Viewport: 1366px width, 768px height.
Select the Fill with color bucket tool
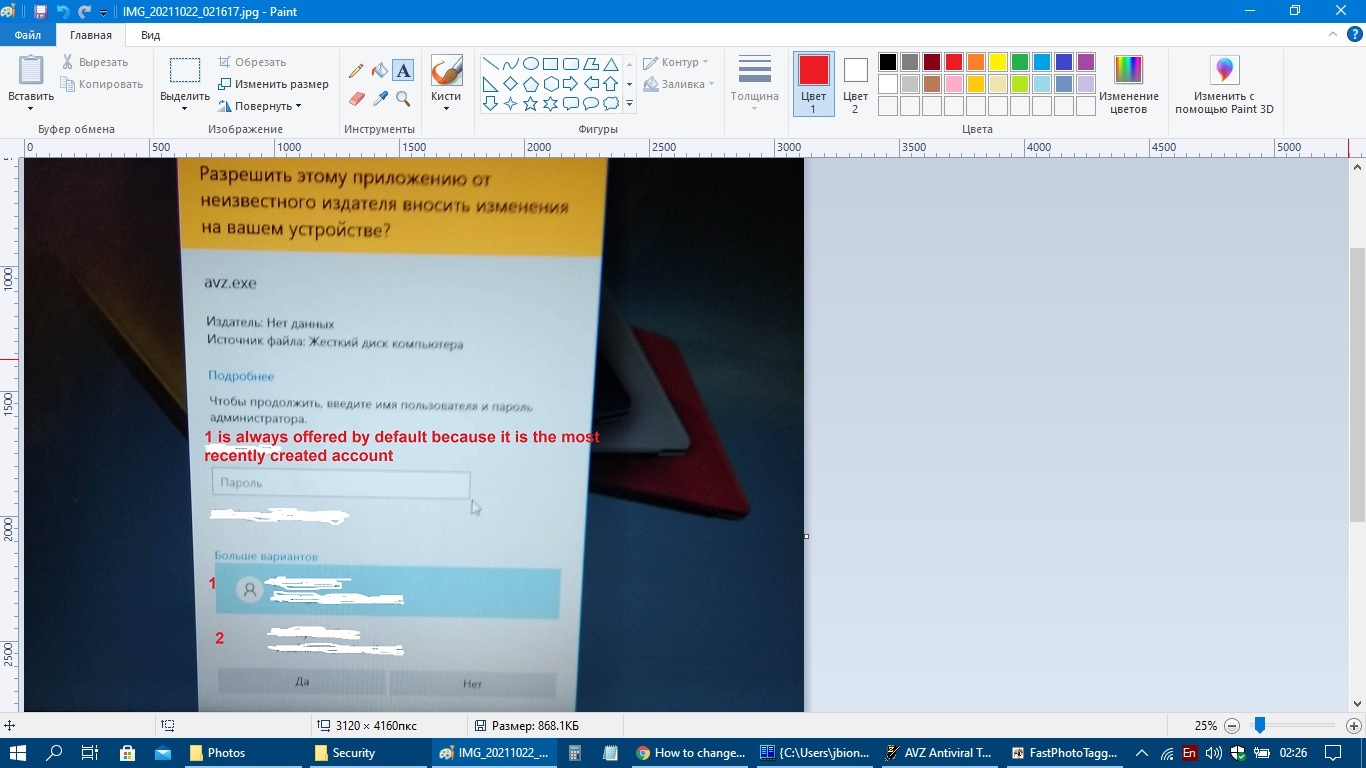pos(379,71)
